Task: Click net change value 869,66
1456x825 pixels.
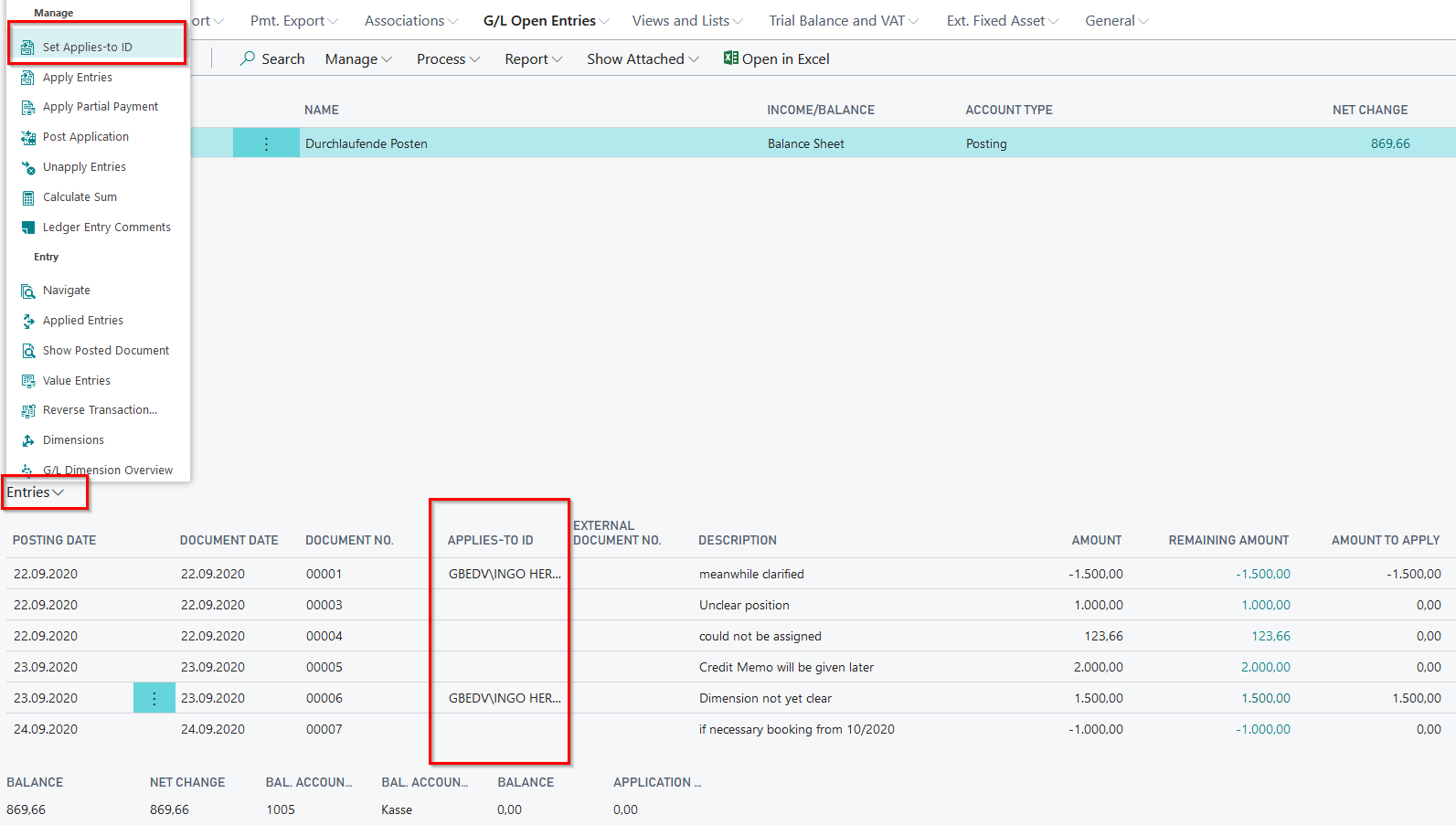Action: [1389, 143]
